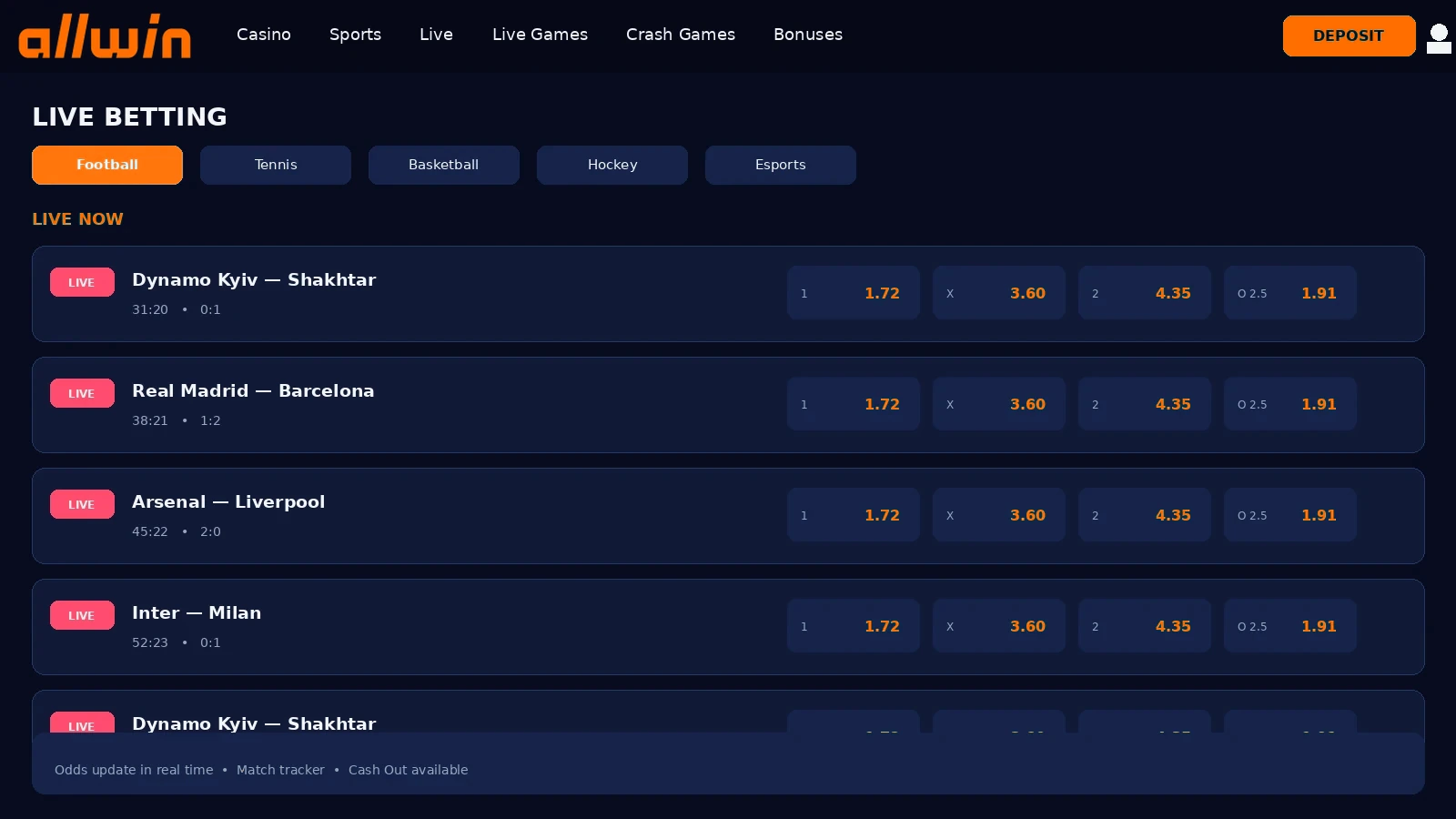Select O 2.5 odds for Arsenal — Liverpool
This screenshot has height=819, width=1456.
pyautogui.click(x=1290, y=515)
